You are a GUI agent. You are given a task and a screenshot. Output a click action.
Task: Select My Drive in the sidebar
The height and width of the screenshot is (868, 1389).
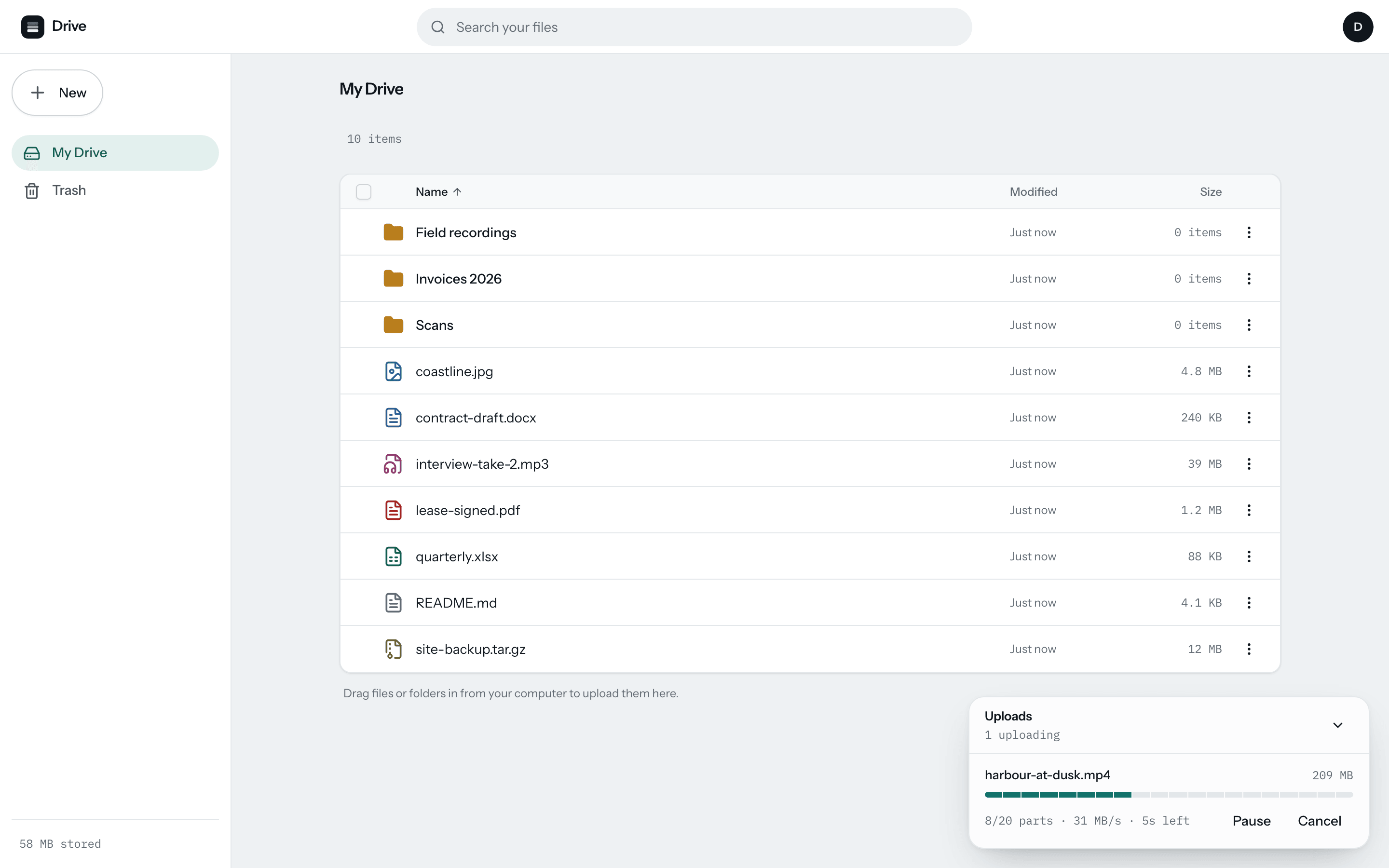(115, 153)
